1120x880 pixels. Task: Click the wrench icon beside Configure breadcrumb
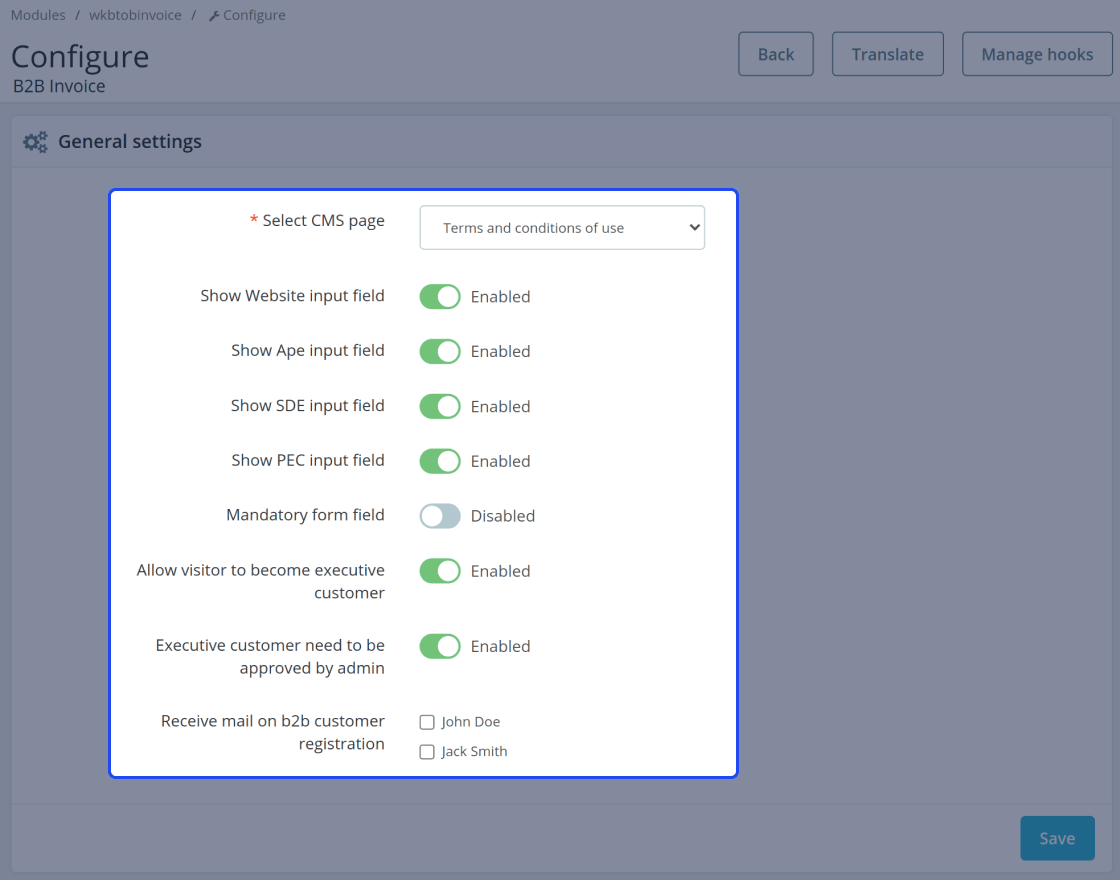coord(214,16)
